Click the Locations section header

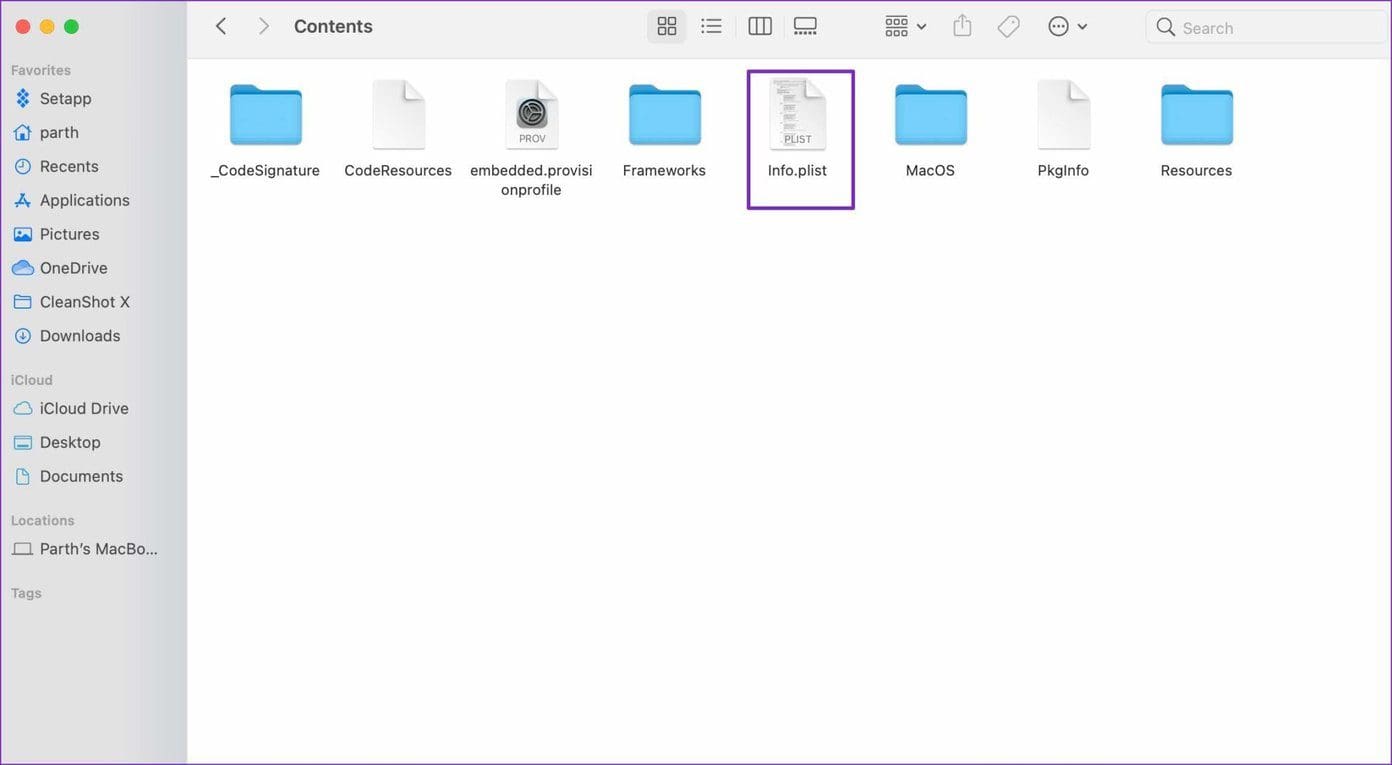point(43,520)
